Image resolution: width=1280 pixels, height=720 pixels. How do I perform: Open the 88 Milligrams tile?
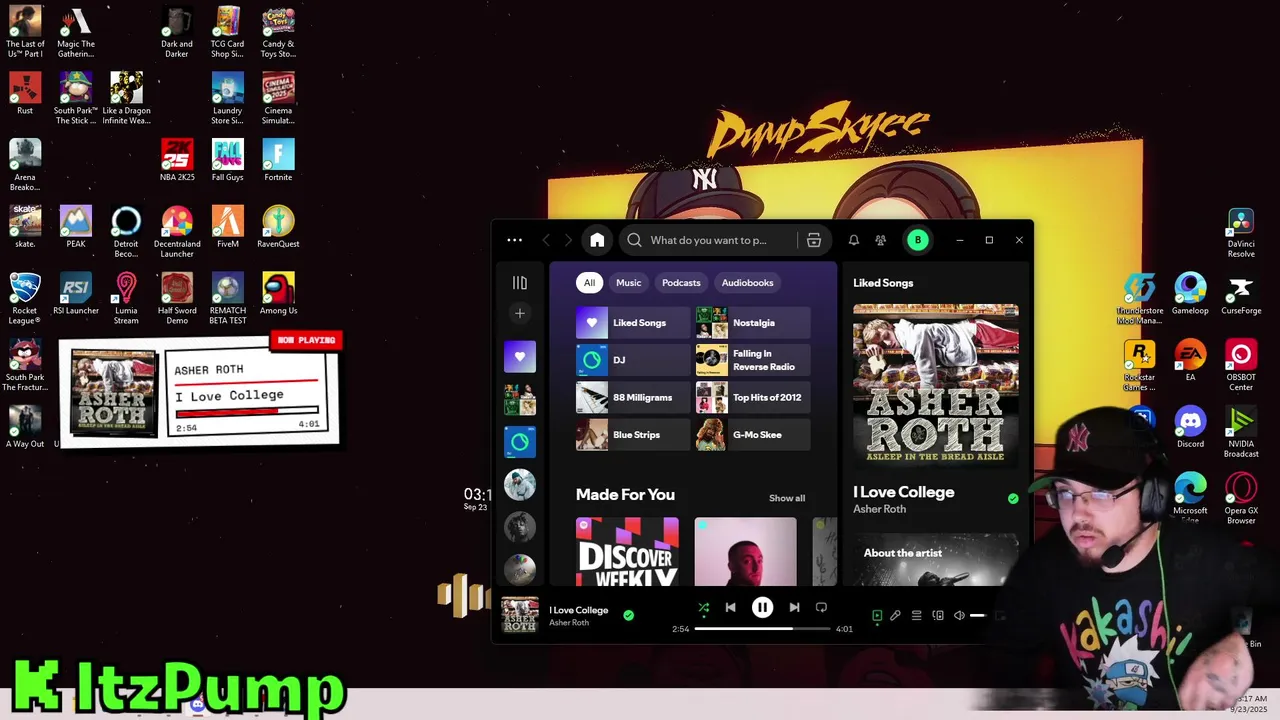[633, 397]
